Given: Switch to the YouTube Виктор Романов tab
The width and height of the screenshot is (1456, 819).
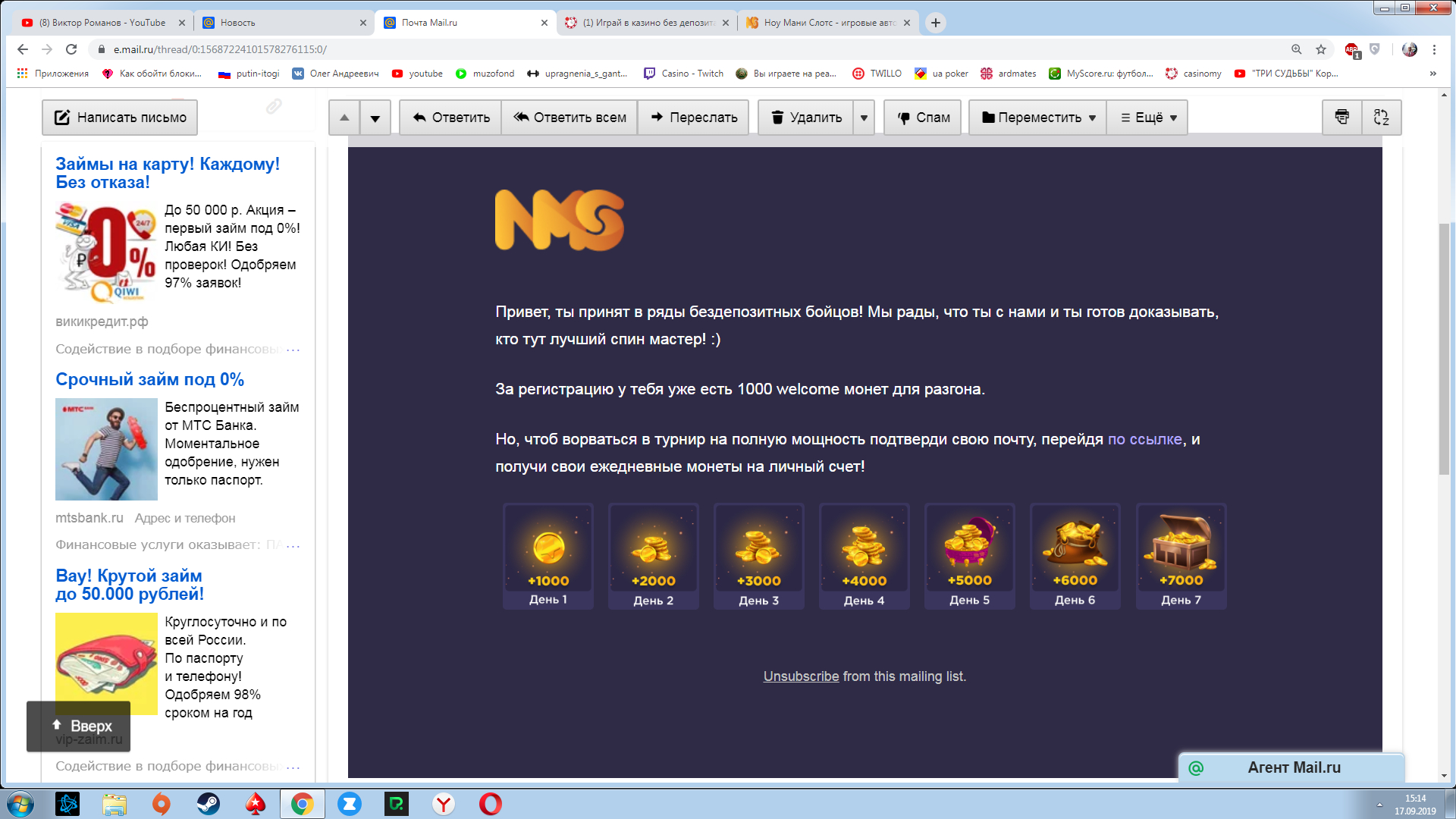Looking at the screenshot, I should click(x=102, y=23).
